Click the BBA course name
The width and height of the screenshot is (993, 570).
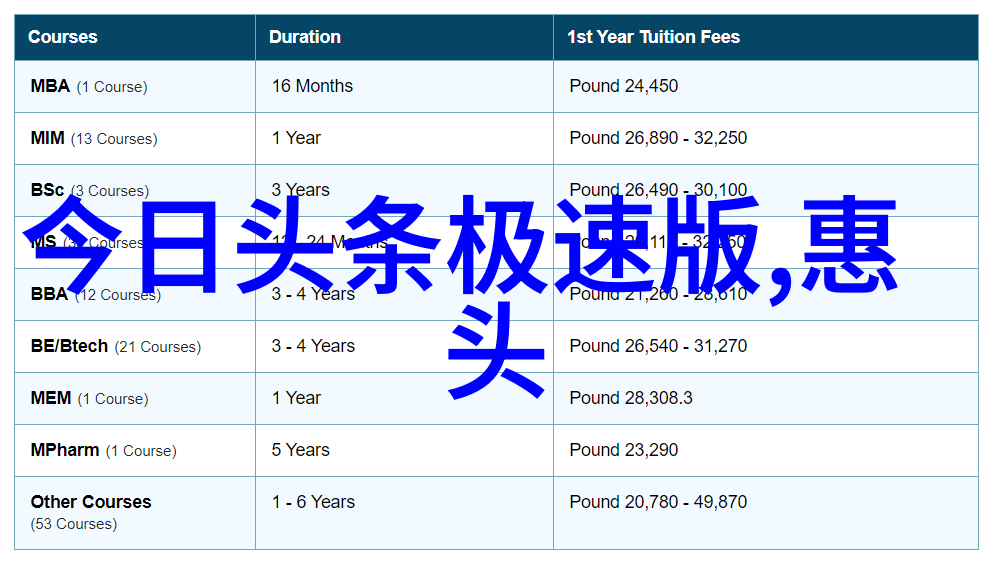[x=49, y=294]
